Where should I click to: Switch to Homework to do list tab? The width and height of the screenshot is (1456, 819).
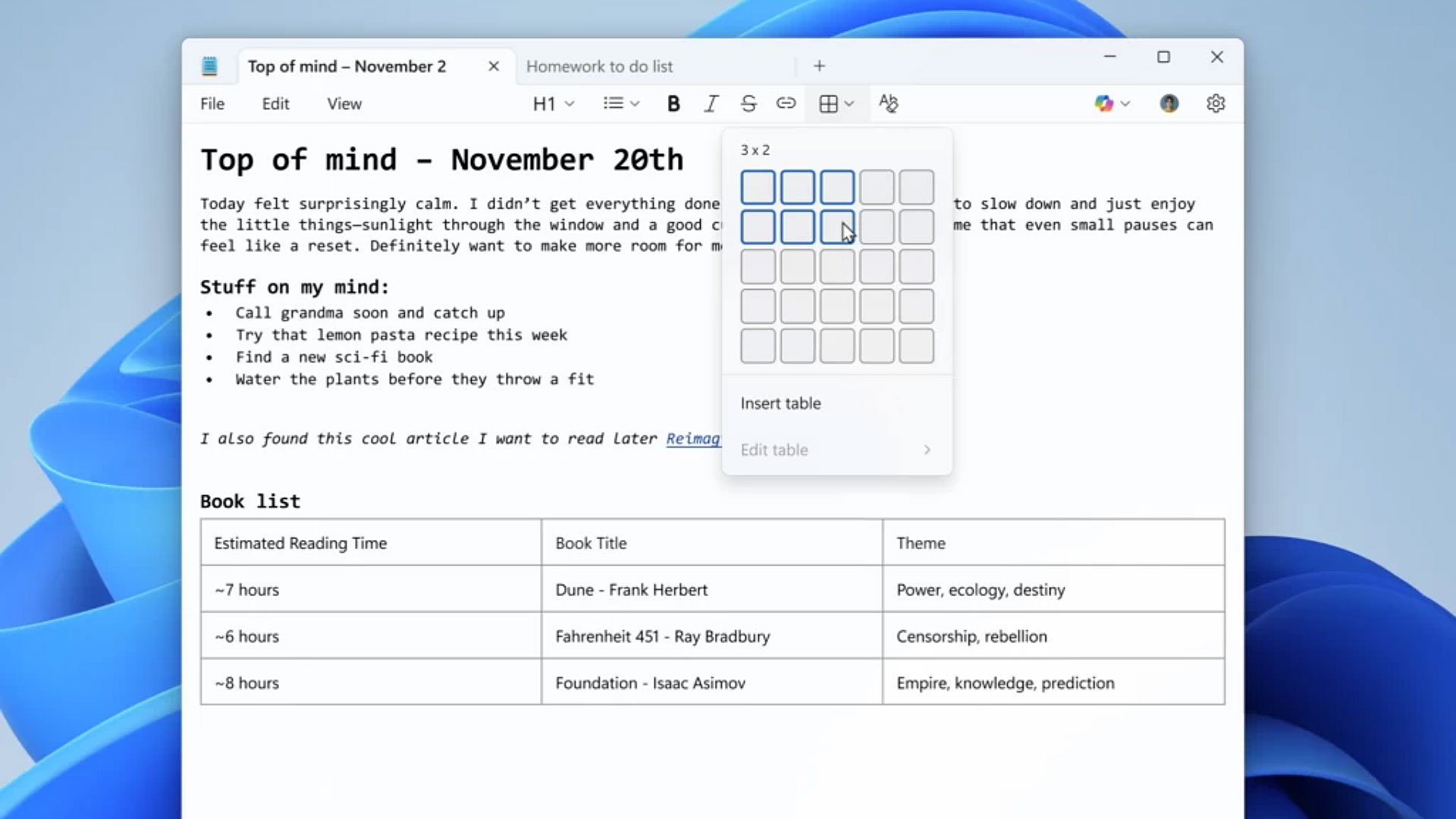point(599,67)
